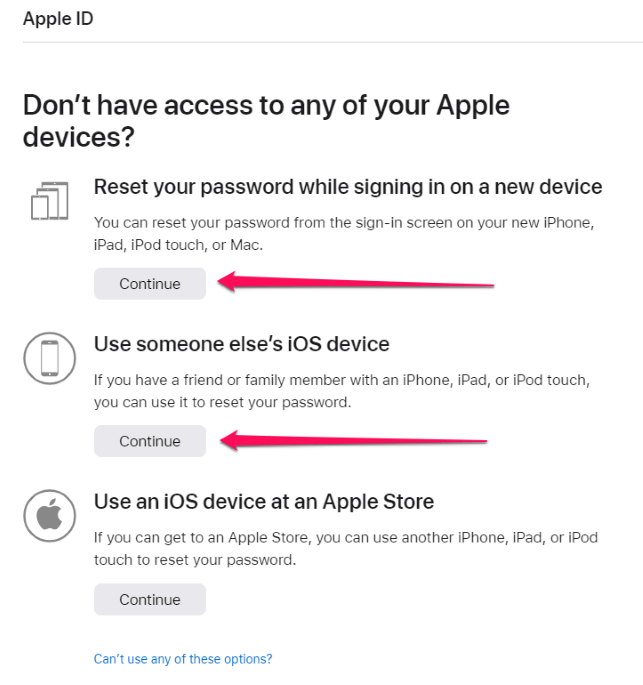Click the multiple devices icon
This screenshot has width=643, height=685.
coord(49,201)
